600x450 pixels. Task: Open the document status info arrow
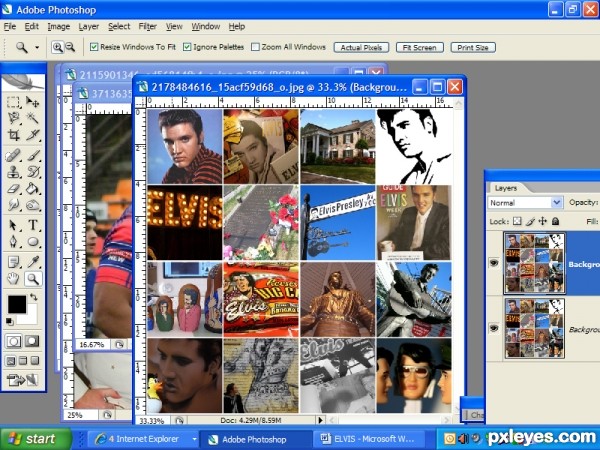(x=320, y=420)
